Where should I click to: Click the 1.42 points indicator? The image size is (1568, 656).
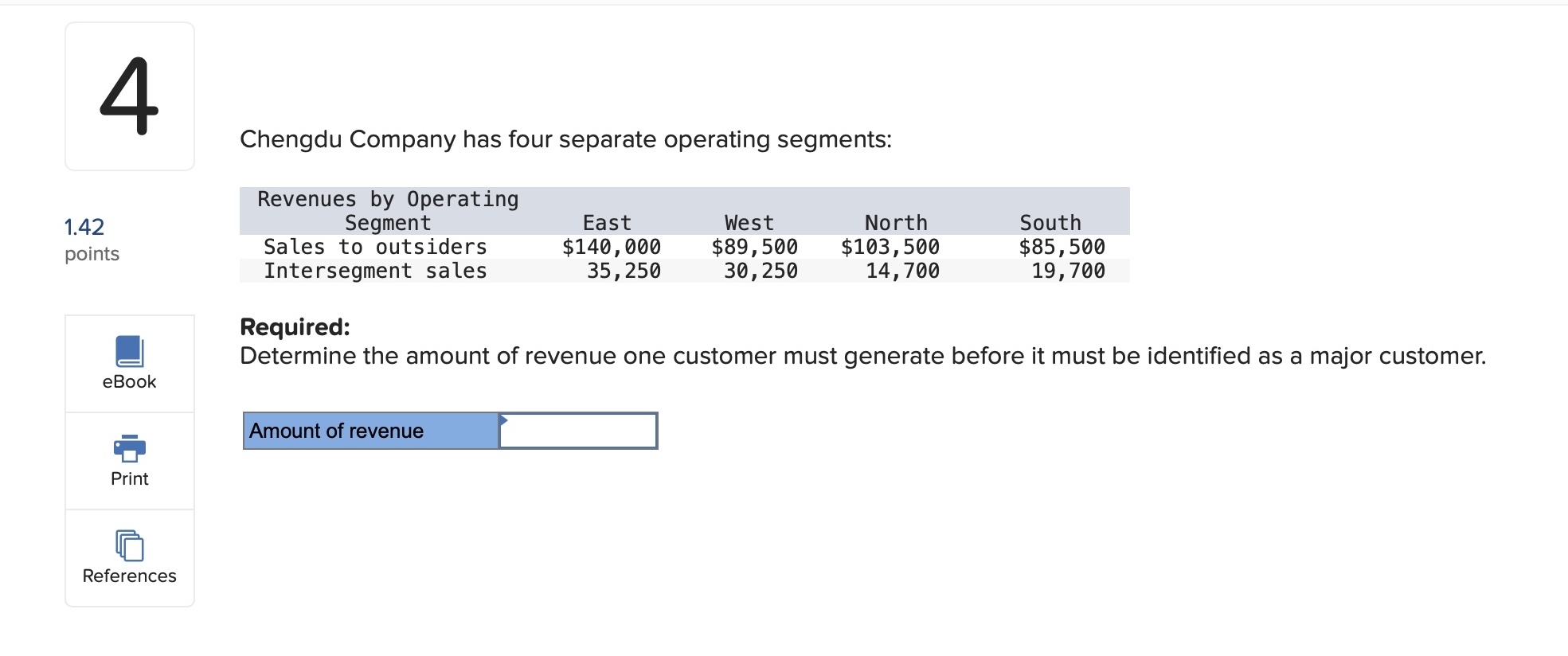click(84, 226)
